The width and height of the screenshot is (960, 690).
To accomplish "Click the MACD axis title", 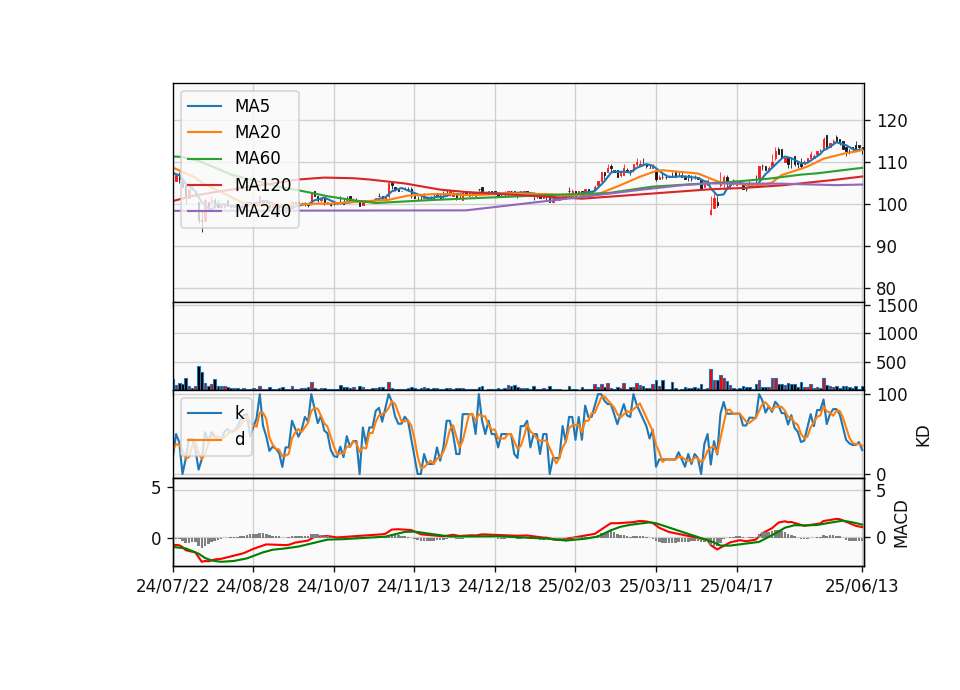I will 901,524.
